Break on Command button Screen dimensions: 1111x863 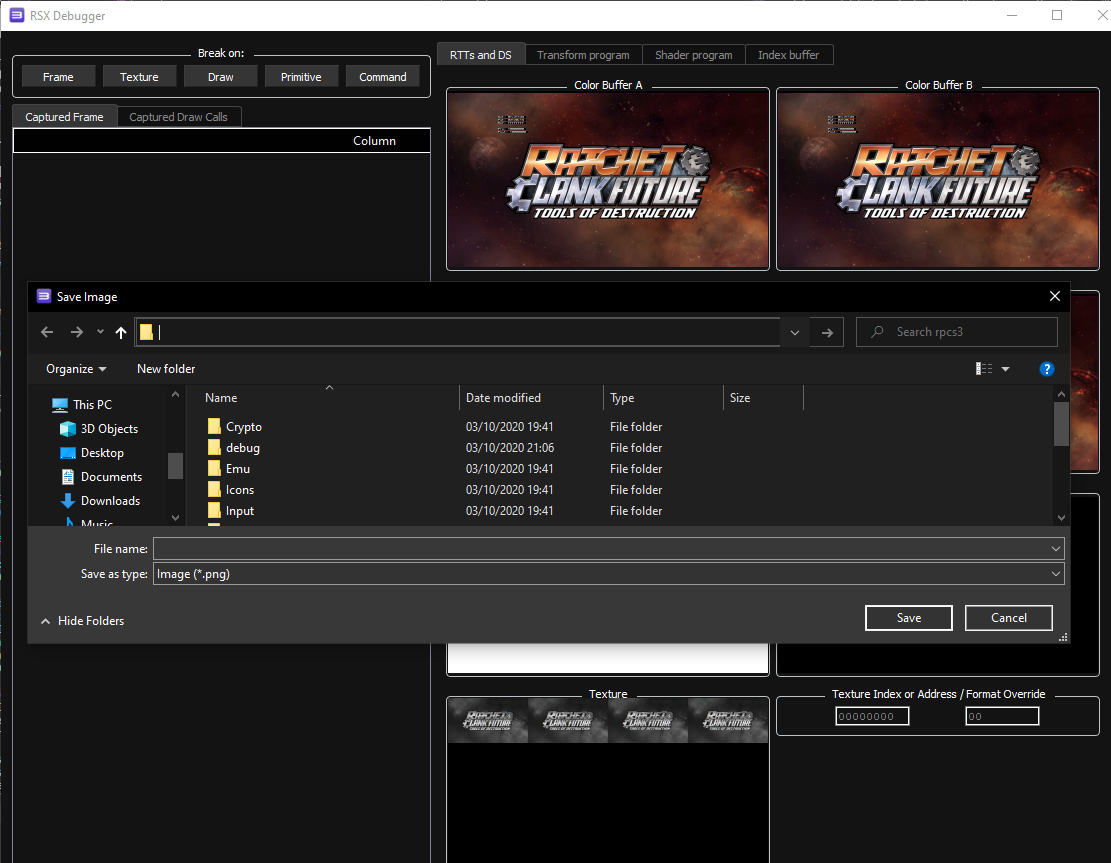383,77
